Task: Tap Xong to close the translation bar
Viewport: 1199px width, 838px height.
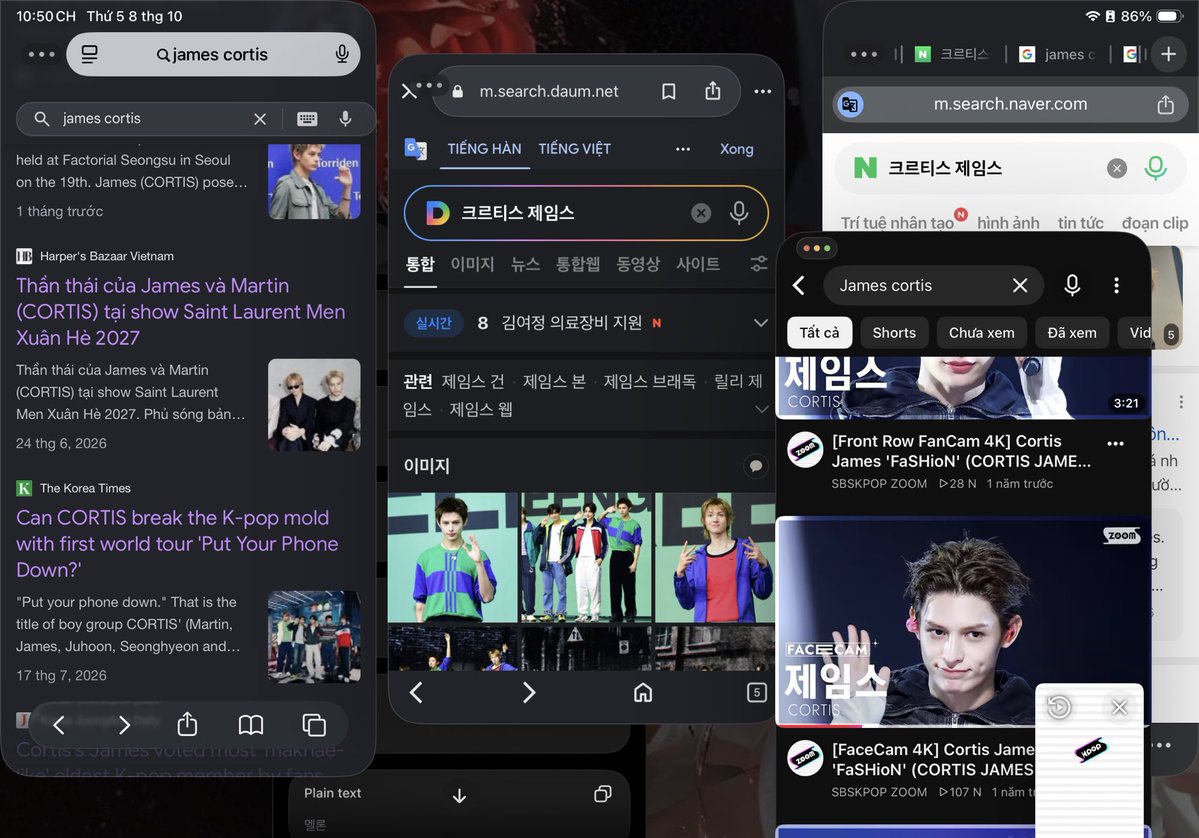Action: pos(736,149)
